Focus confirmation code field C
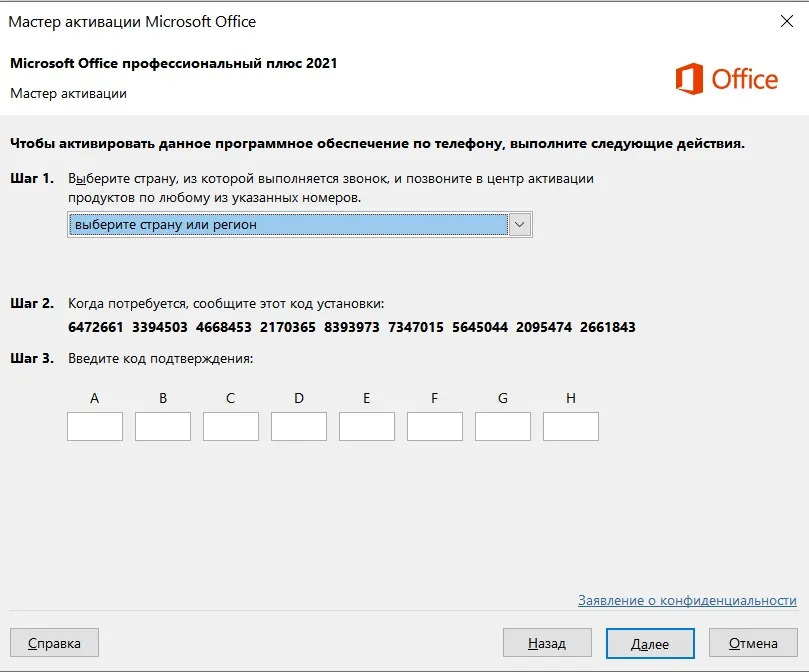The image size is (809, 672). tap(231, 426)
